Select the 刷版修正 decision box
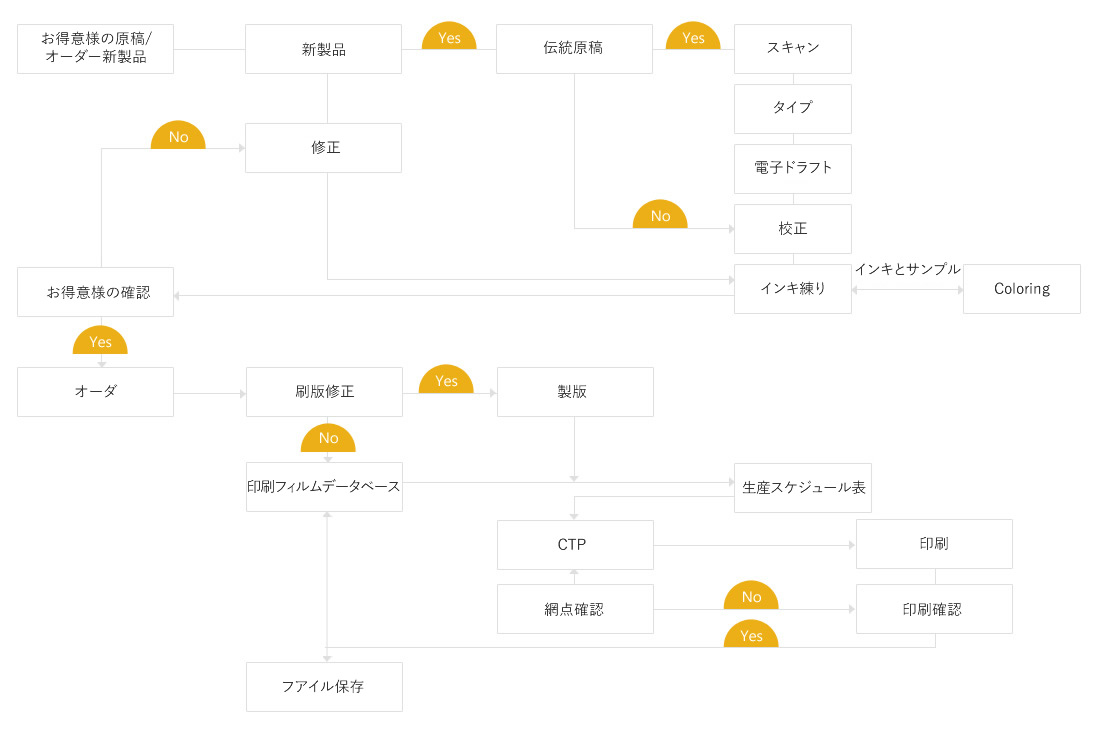The image size is (1100, 730). coord(323,392)
